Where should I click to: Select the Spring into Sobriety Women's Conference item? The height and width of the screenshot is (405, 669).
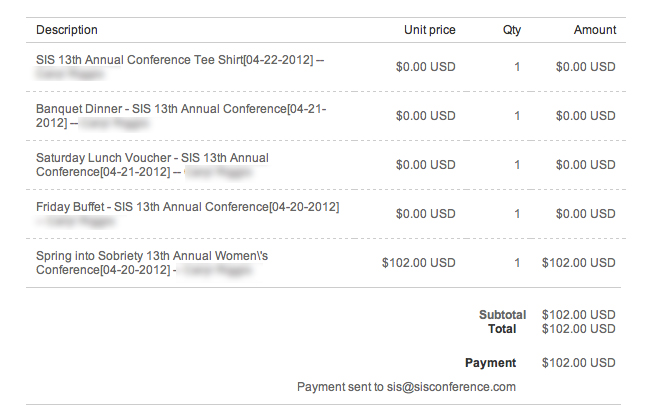152,263
